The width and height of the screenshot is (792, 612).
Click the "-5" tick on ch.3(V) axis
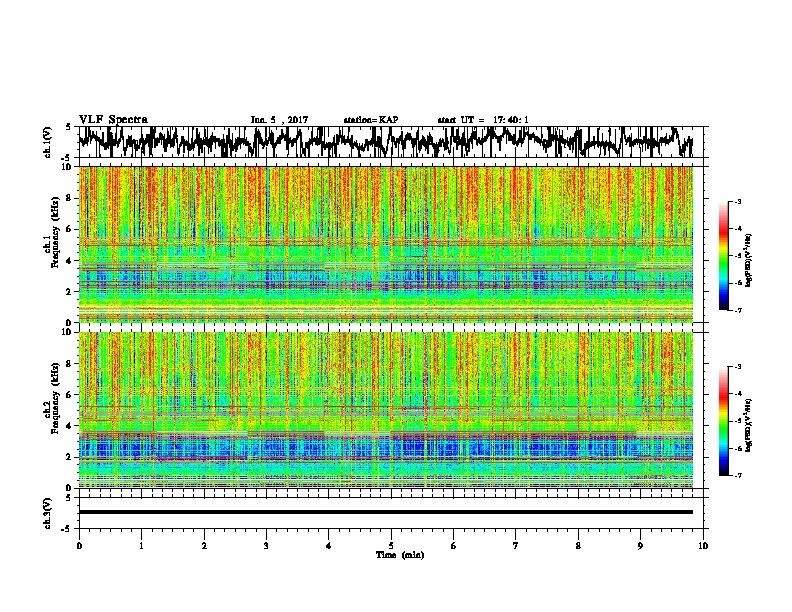(x=67, y=529)
